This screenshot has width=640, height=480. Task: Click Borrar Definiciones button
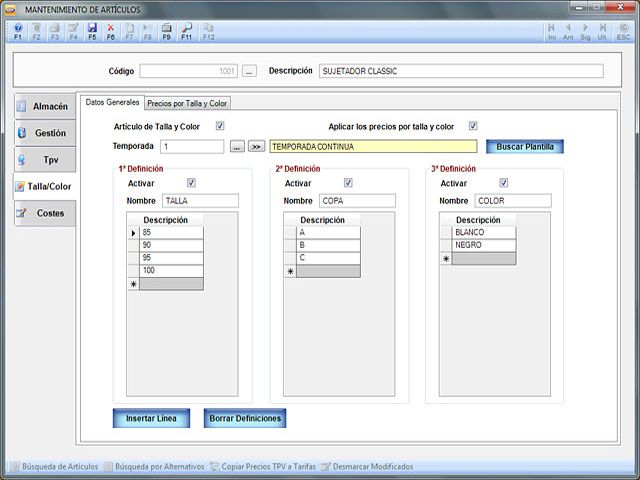point(245,418)
